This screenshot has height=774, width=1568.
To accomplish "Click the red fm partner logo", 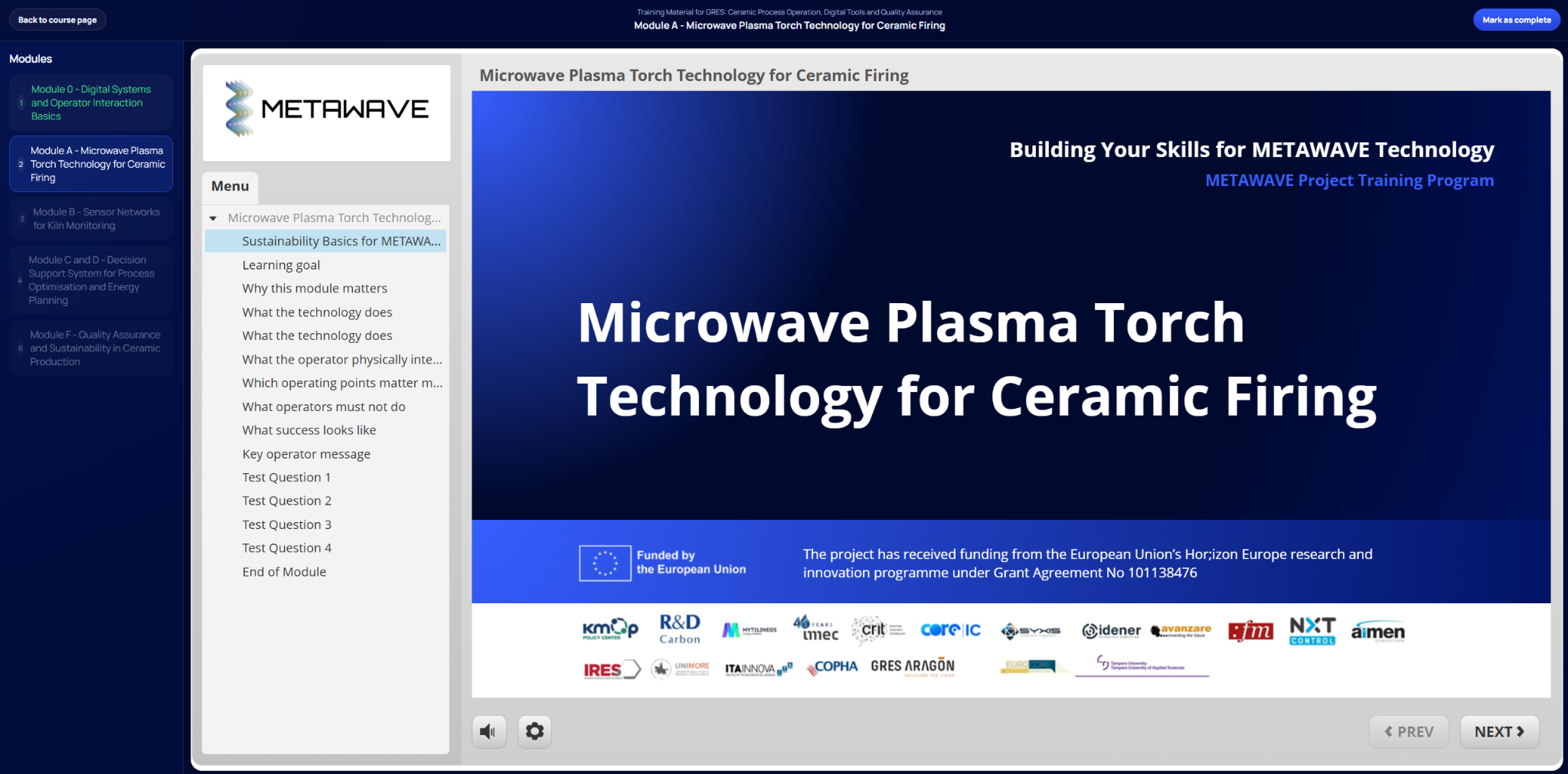I will click(x=1251, y=632).
